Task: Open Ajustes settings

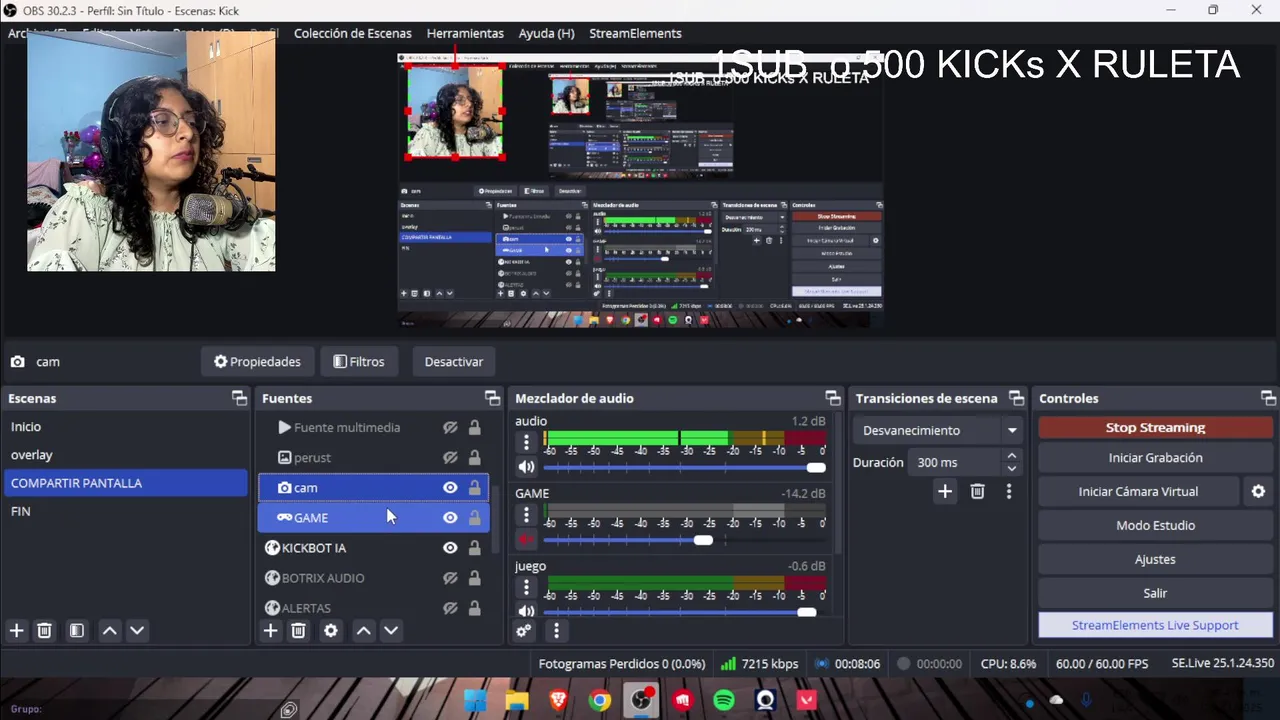Action: pos(1155,559)
